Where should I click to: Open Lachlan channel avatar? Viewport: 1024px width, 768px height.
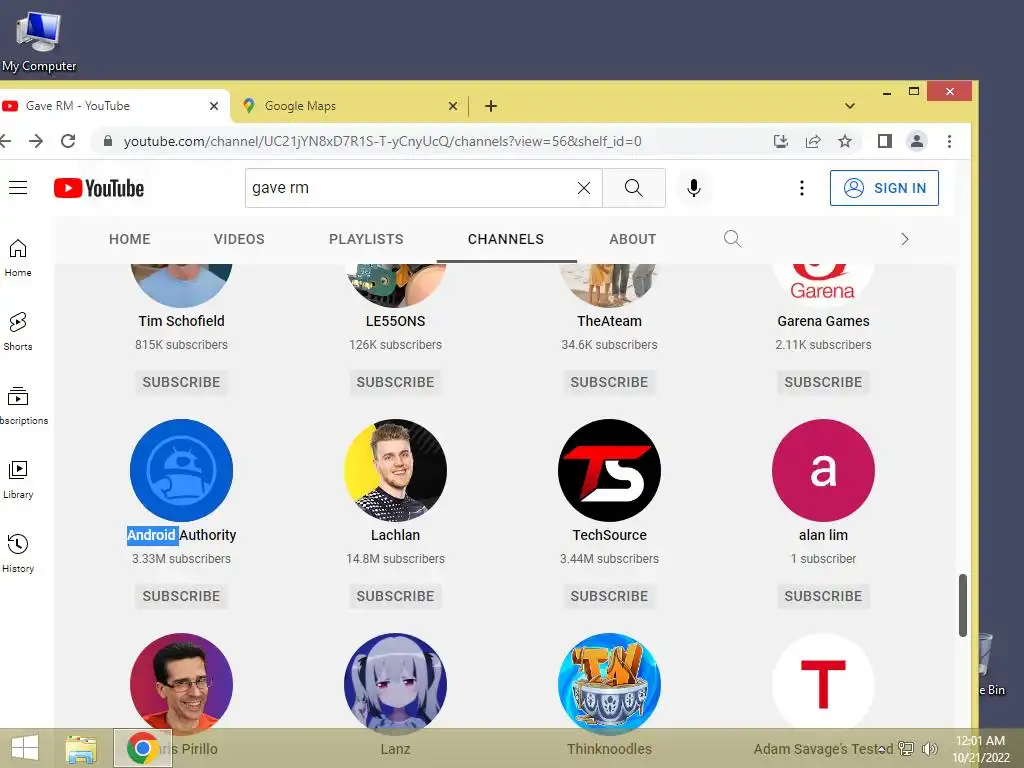[395, 470]
